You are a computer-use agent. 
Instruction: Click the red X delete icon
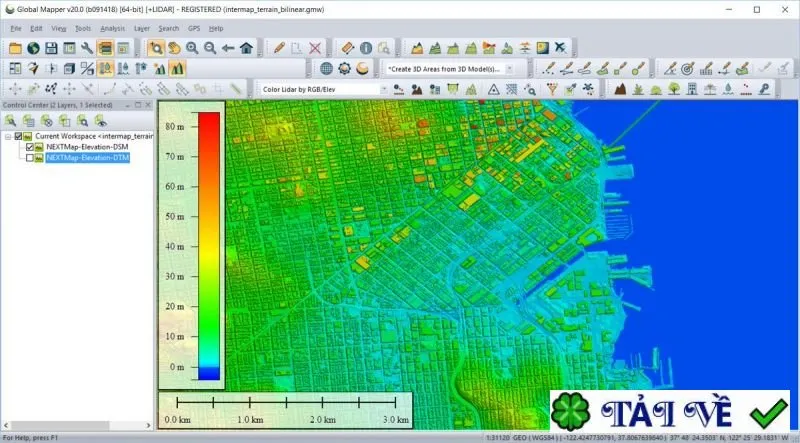(x=315, y=48)
